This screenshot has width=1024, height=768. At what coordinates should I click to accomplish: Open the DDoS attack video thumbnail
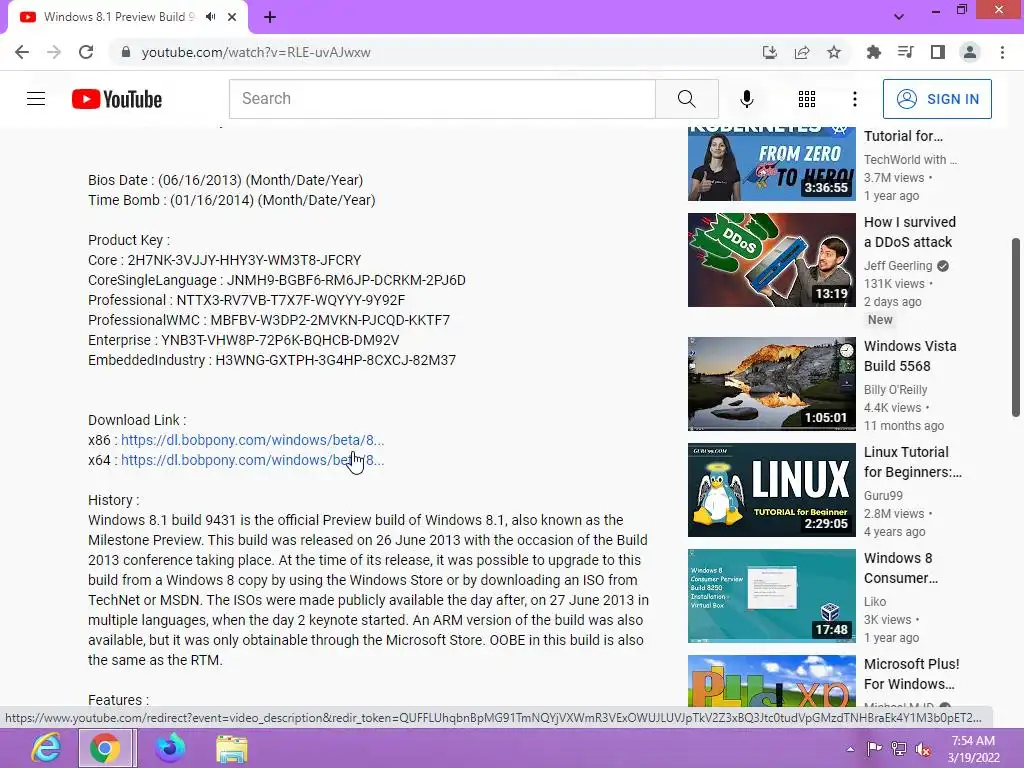point(771,260)
